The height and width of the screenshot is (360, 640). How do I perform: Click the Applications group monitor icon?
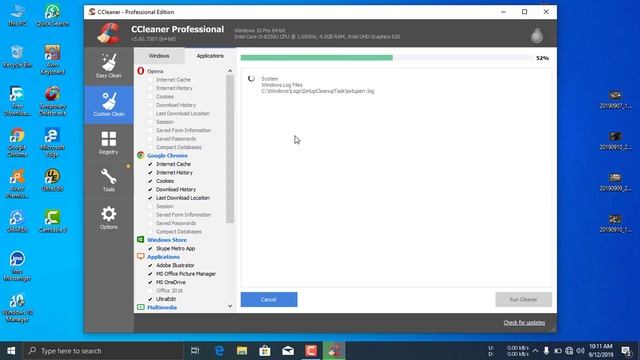click(x=140, y=257)
